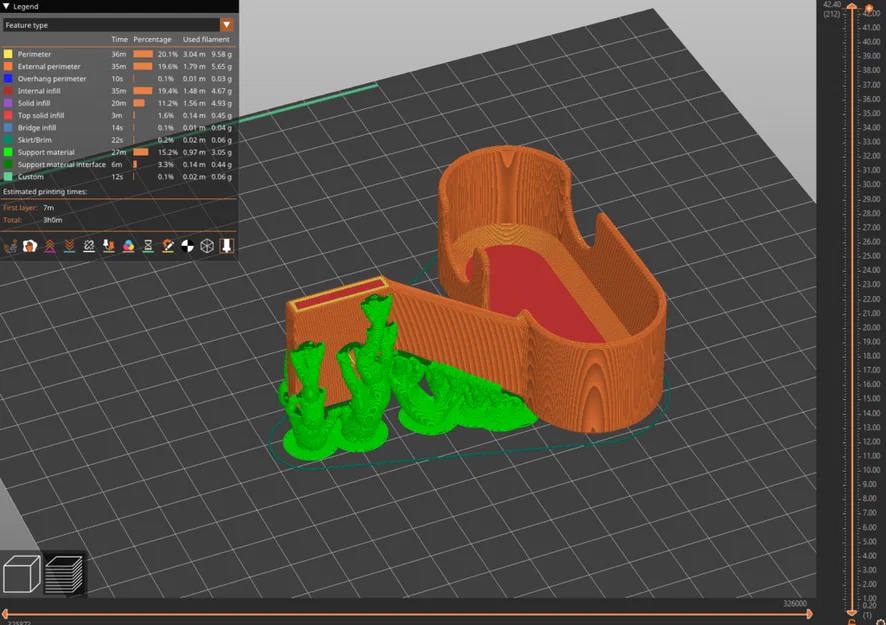Screen dimensions: 886x625
Task: Toggle Print pauses hourglass icon
Action: 148,246
